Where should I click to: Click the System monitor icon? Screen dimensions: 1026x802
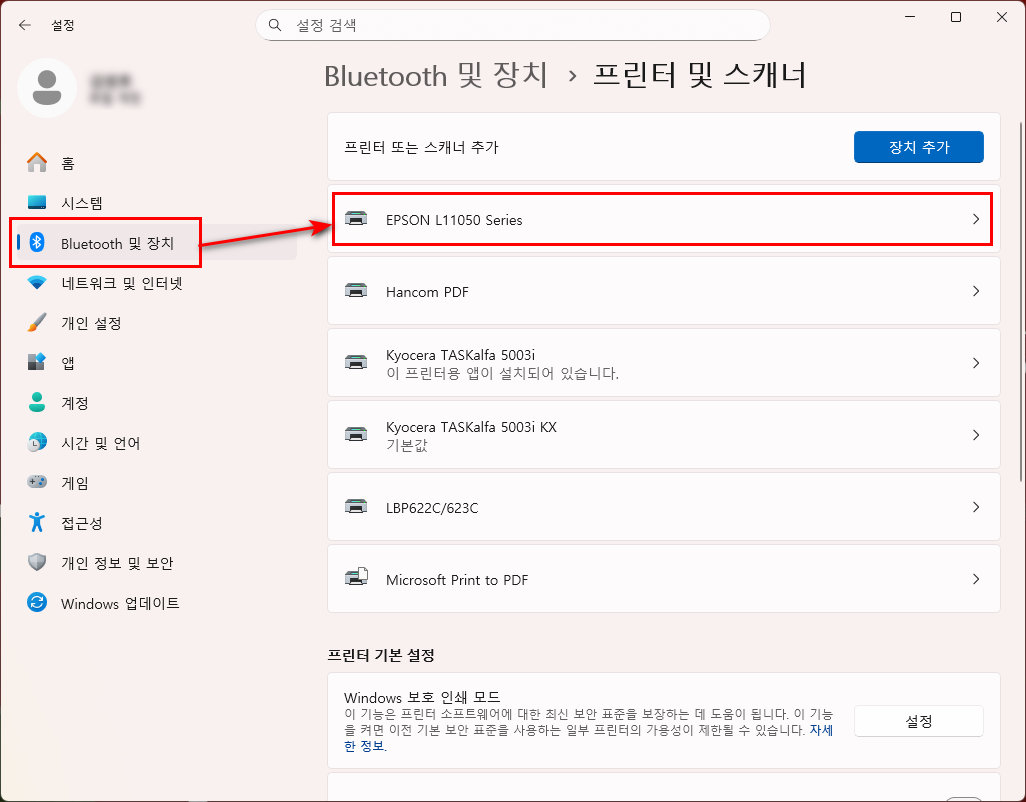pos(37,202)
